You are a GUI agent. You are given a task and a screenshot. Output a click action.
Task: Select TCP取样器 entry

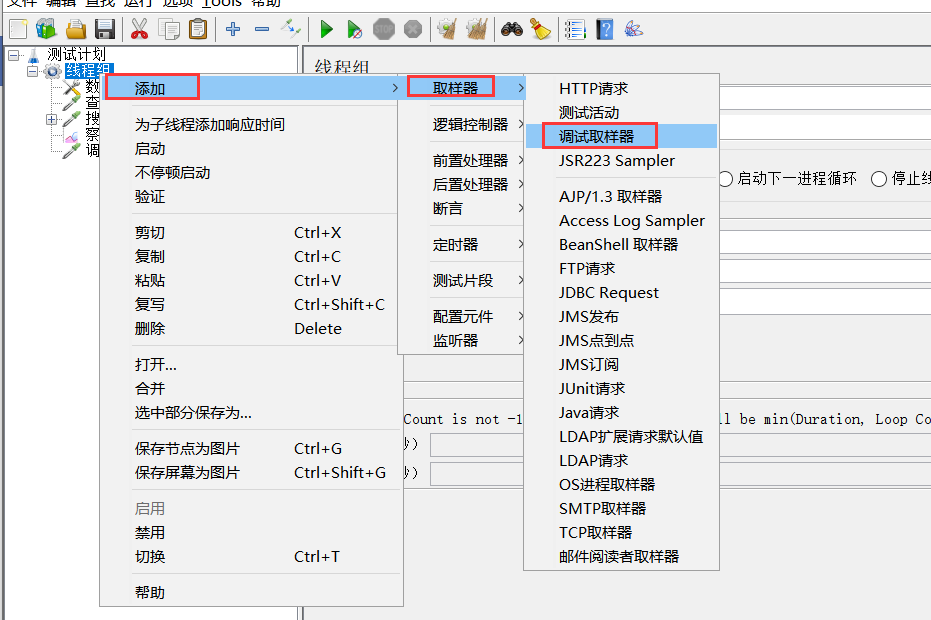tap(621, 532)
